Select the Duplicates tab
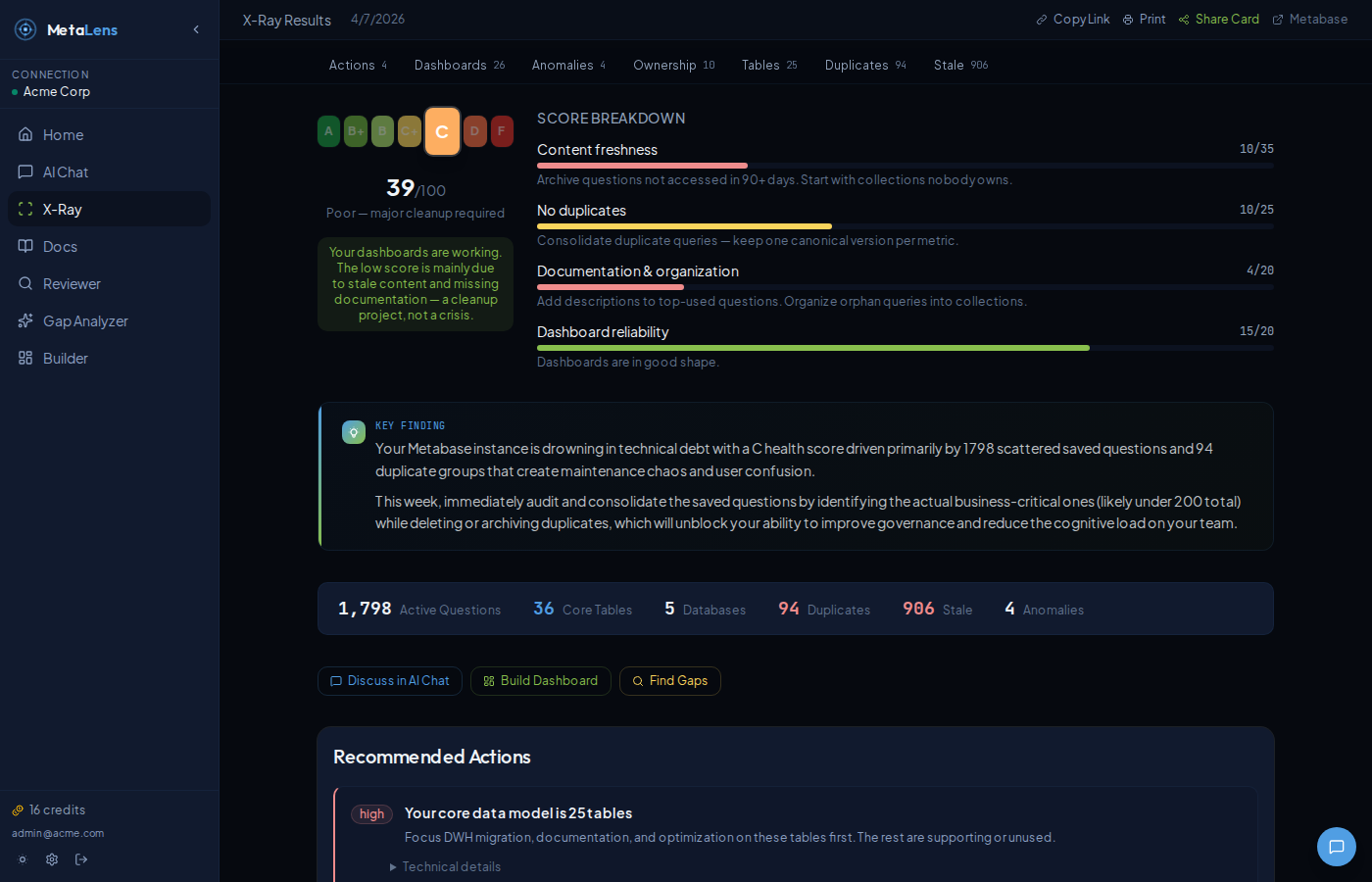Viewport: 1372px width, 882px height. 864,65
